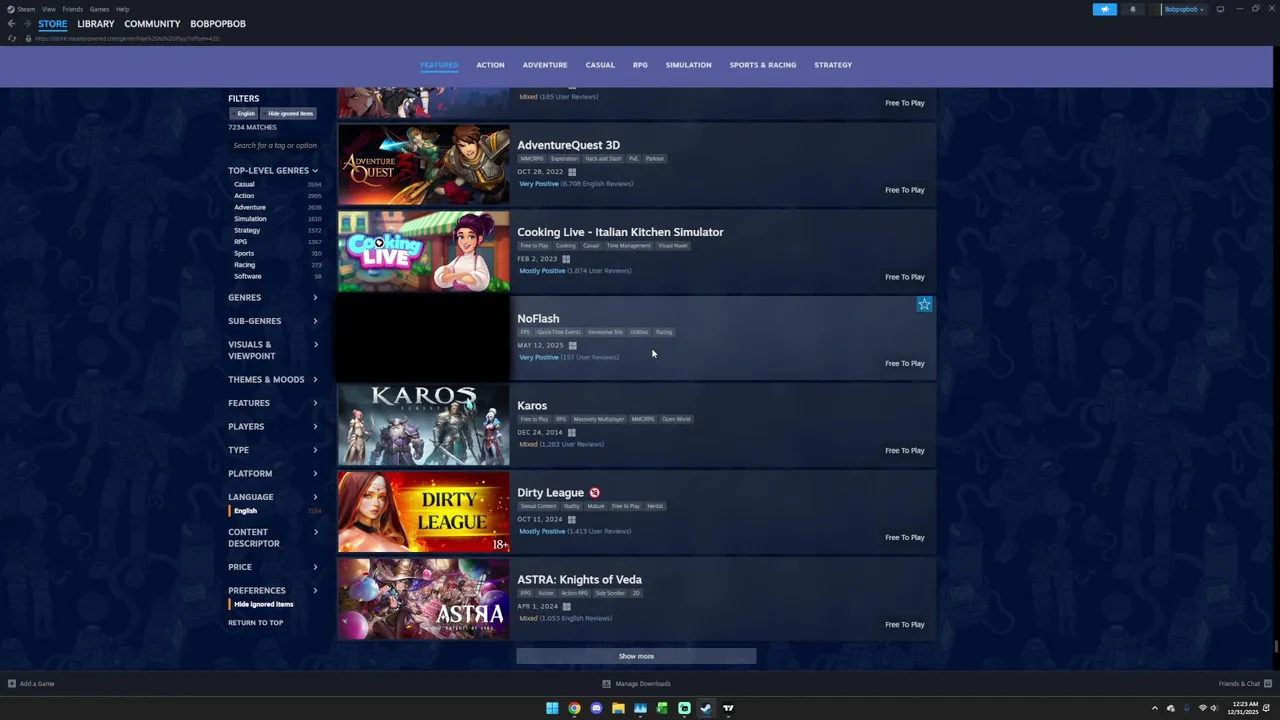Open Friends & Chat icon
The image size is (1280, 720).
[1268, 684]
